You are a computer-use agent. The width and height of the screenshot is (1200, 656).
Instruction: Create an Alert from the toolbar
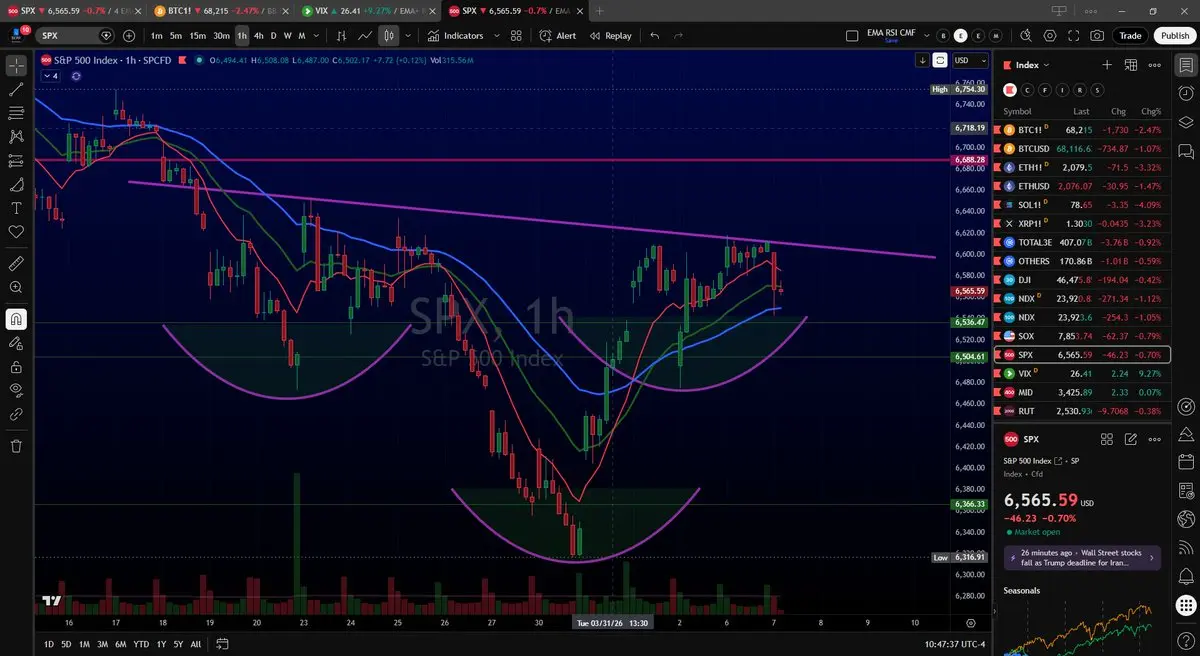[x=557, y=36]
